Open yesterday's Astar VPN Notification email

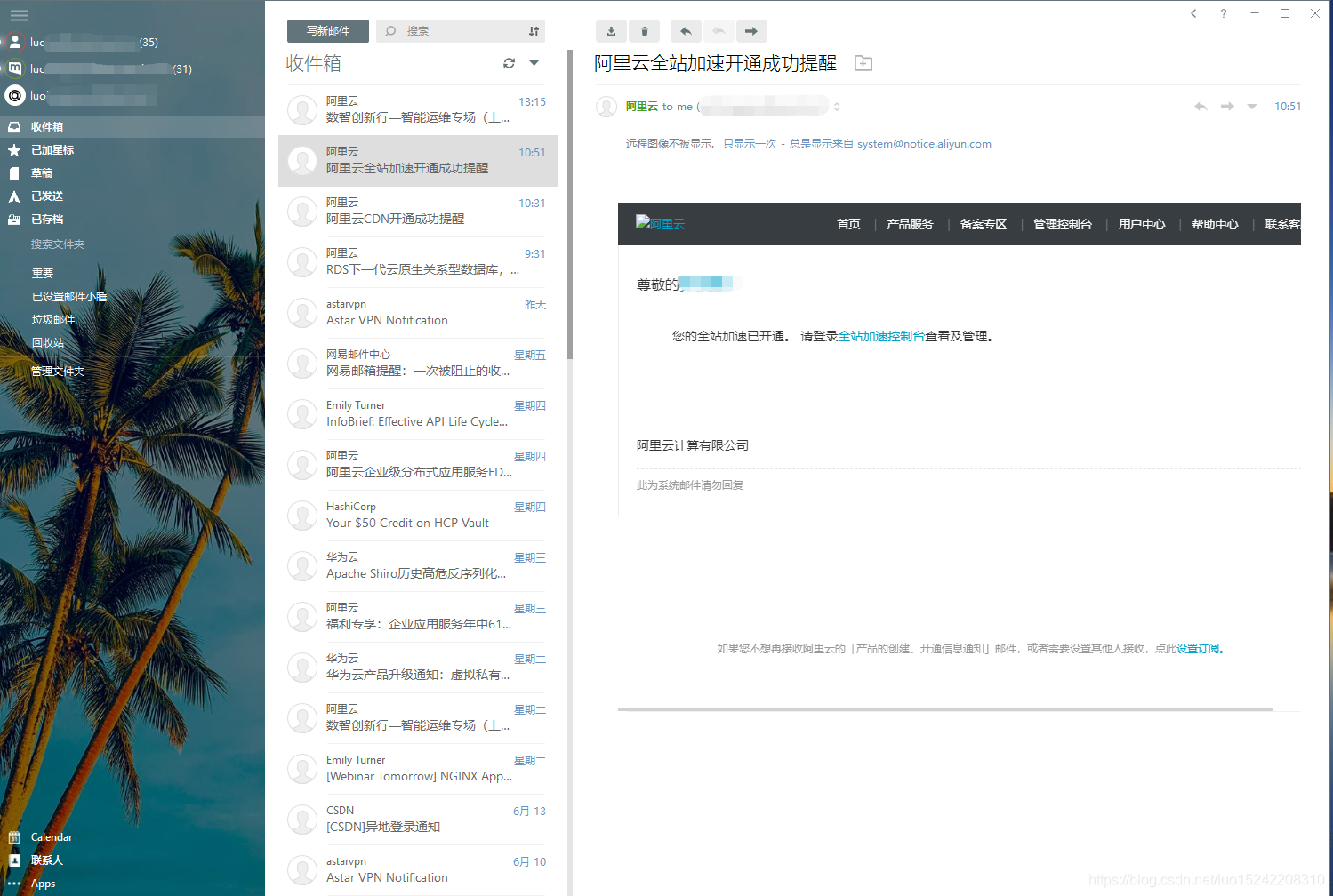click(x=417, y=312)
